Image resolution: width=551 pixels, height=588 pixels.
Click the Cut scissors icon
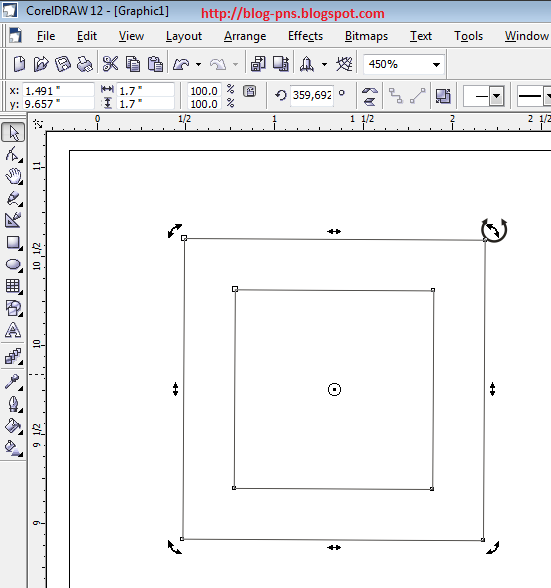coord(110,64)
